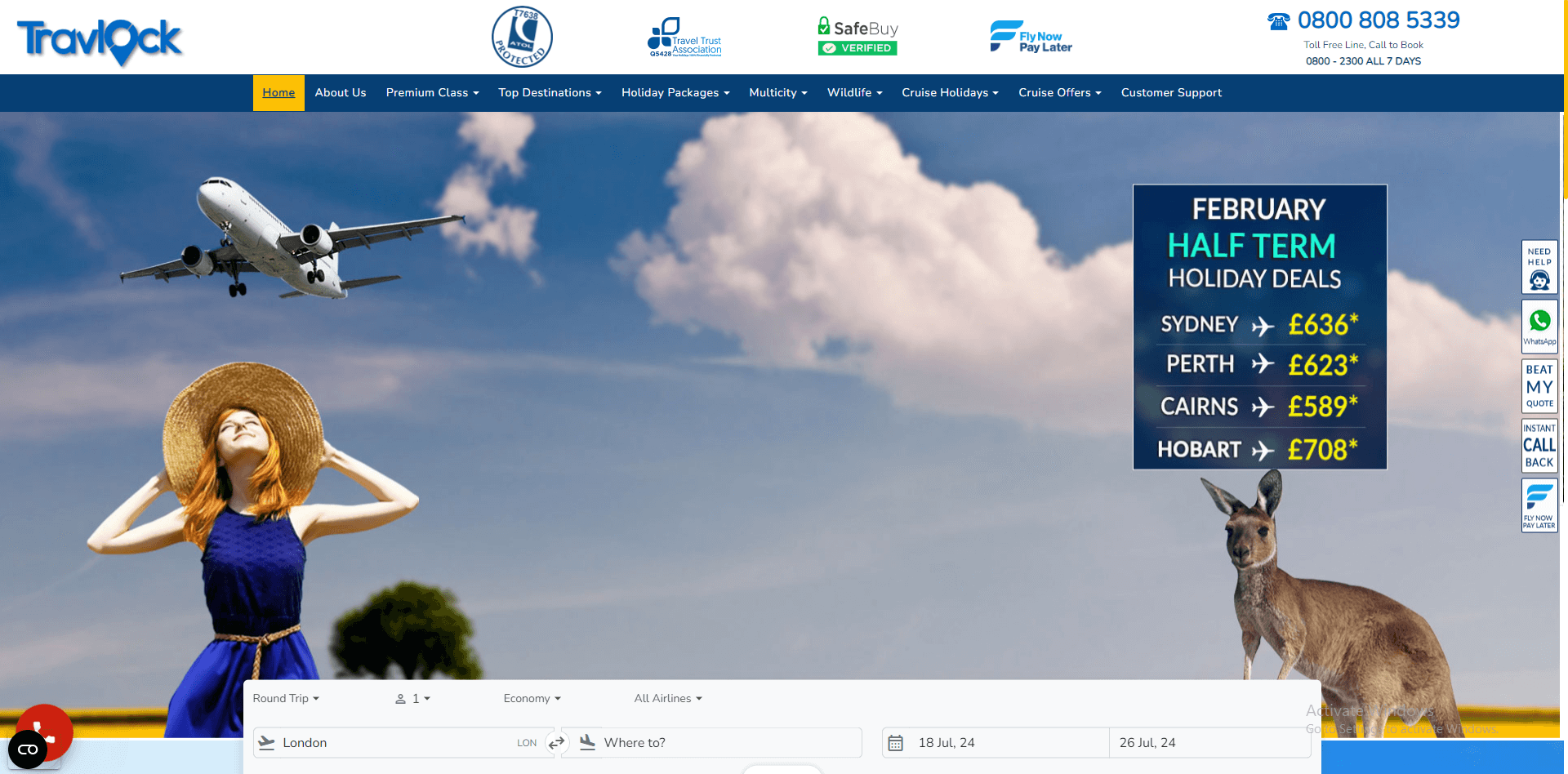Expand the Multicity menu

coord(778,93)
